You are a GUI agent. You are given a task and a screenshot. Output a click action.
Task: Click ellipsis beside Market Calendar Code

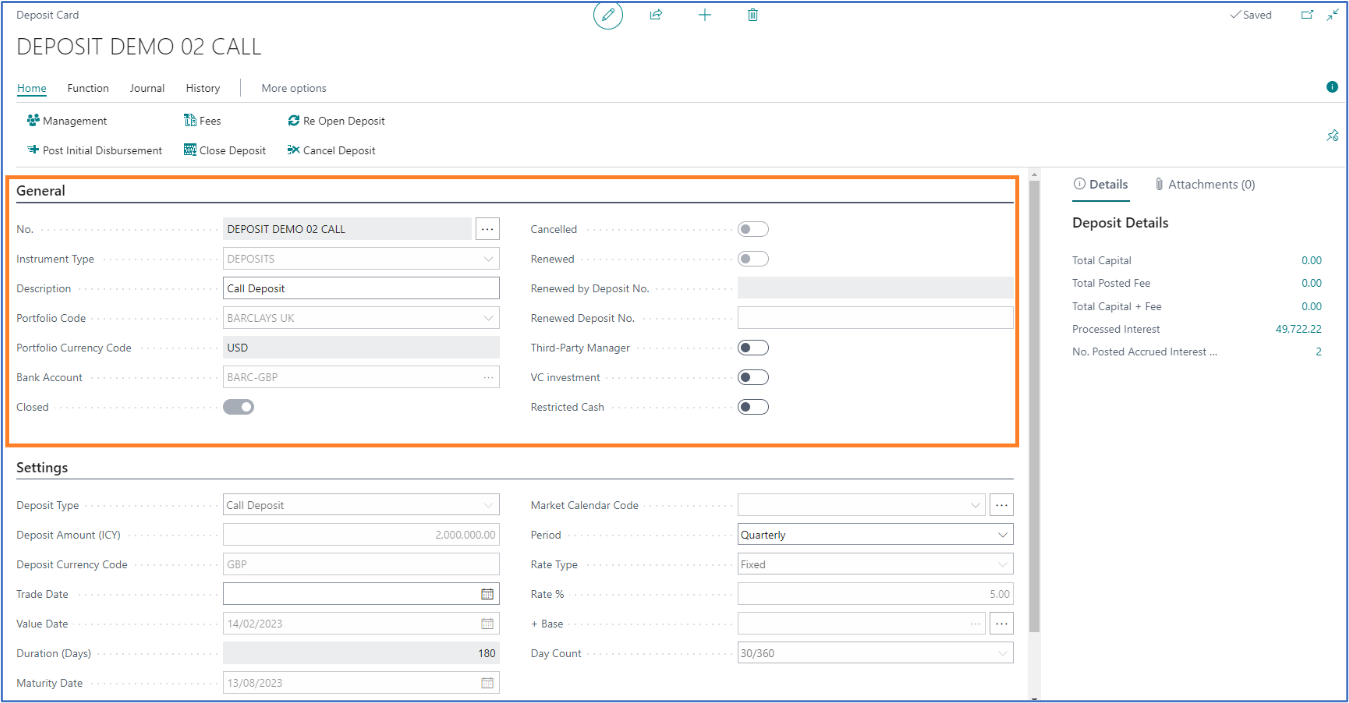pos(1001,505)
